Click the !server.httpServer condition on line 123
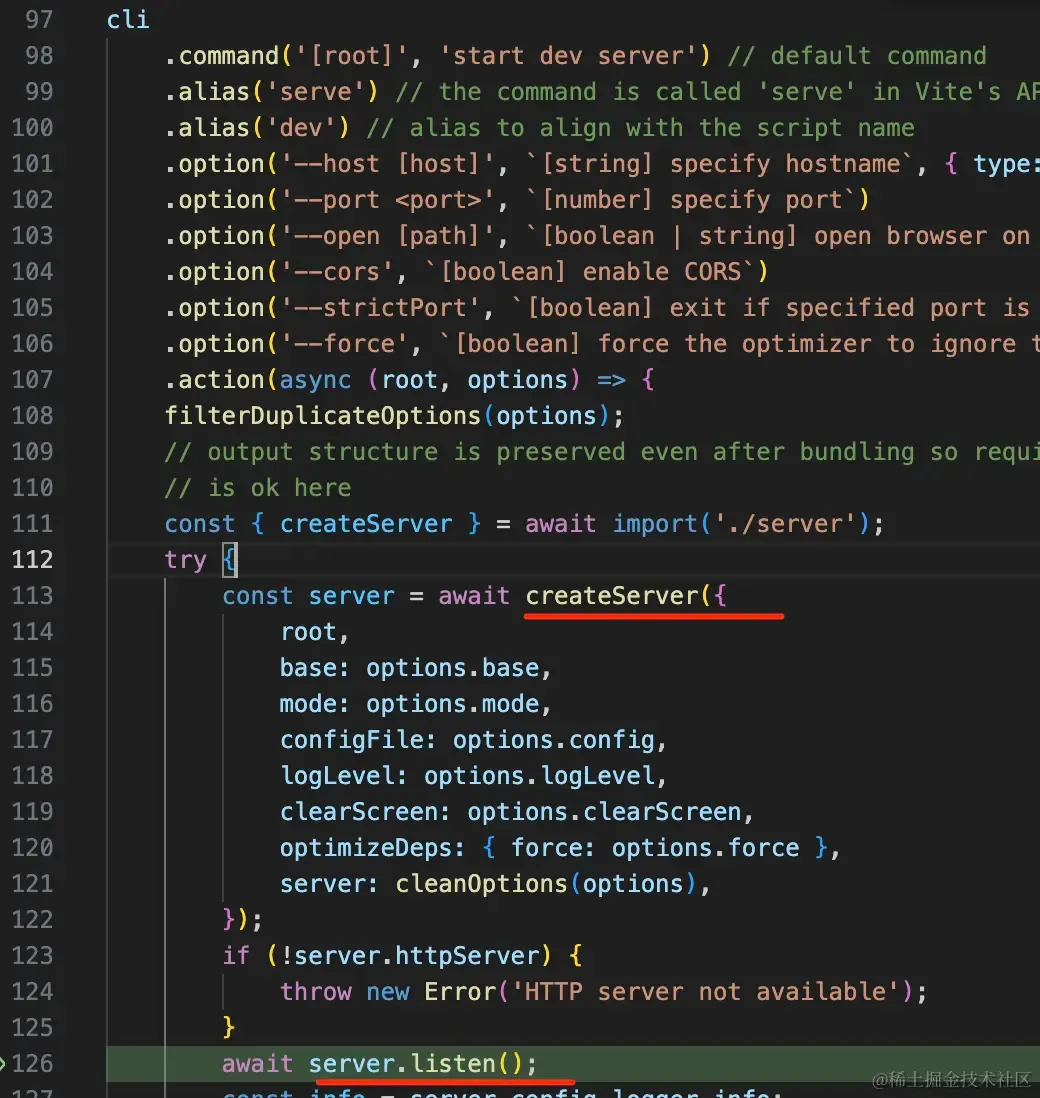 tap(410, 956)
